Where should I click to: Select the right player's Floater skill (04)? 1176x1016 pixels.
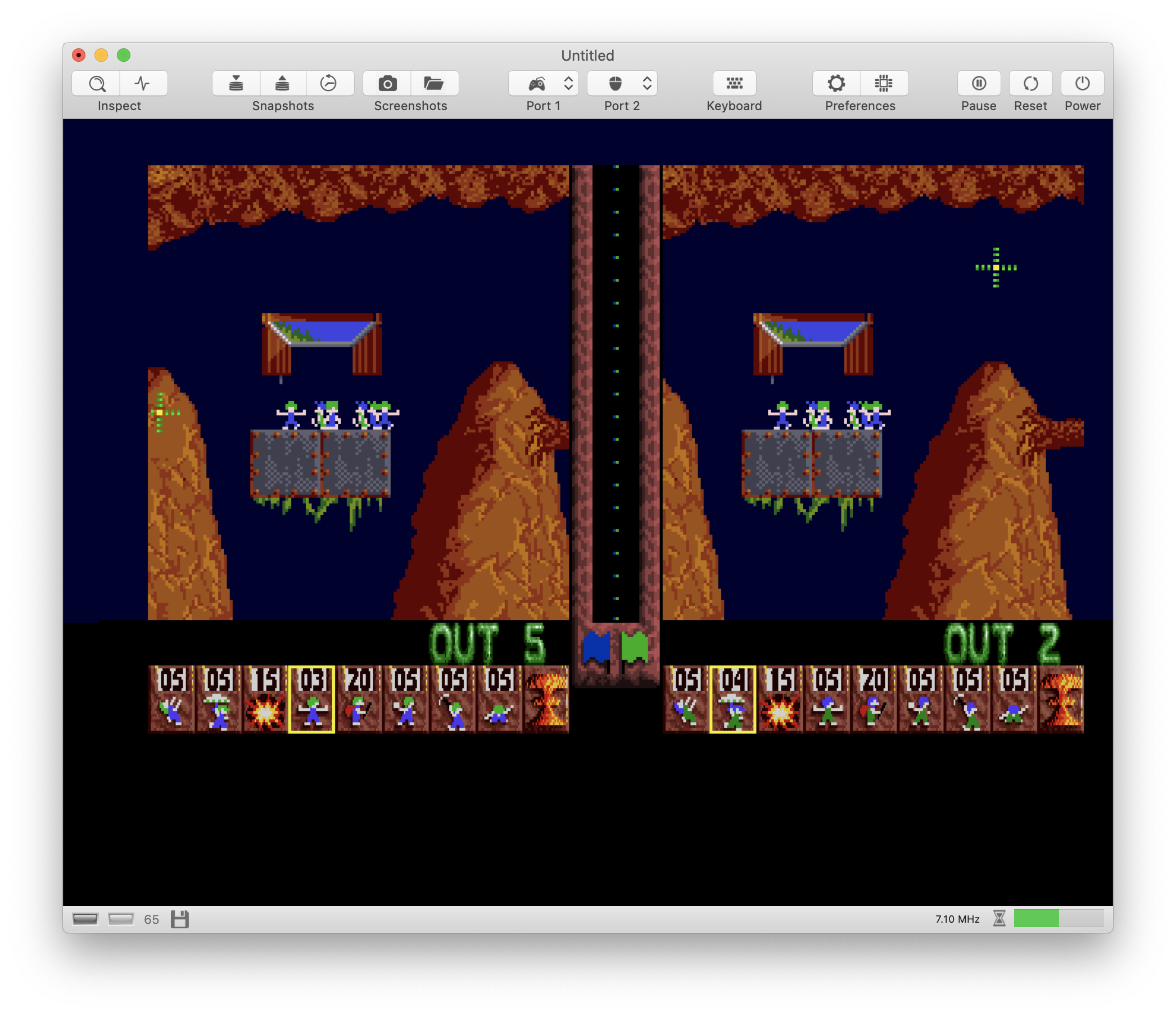click(732, 699)
